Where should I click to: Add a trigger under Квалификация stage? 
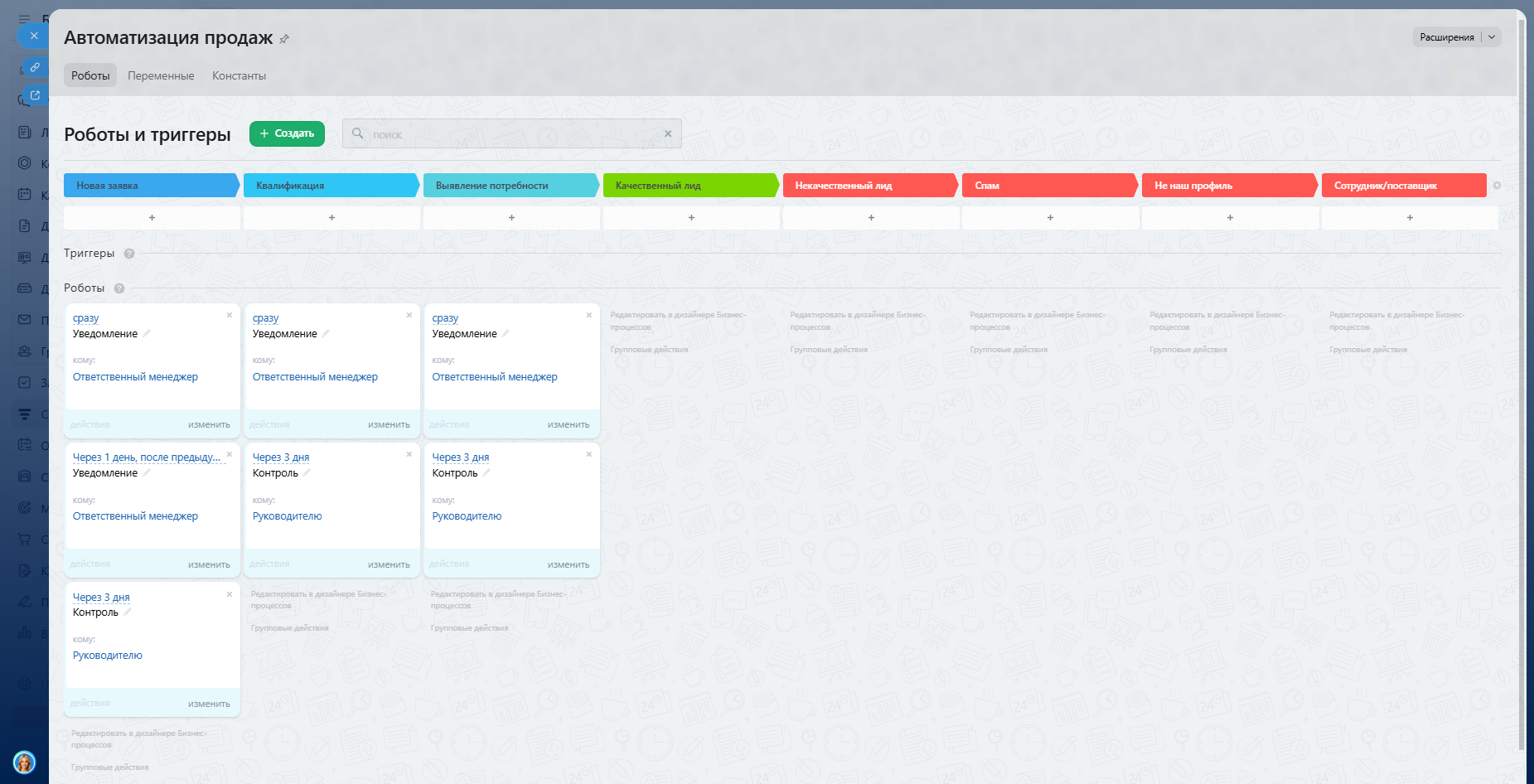pyautogui.click(x=331, y=217)
